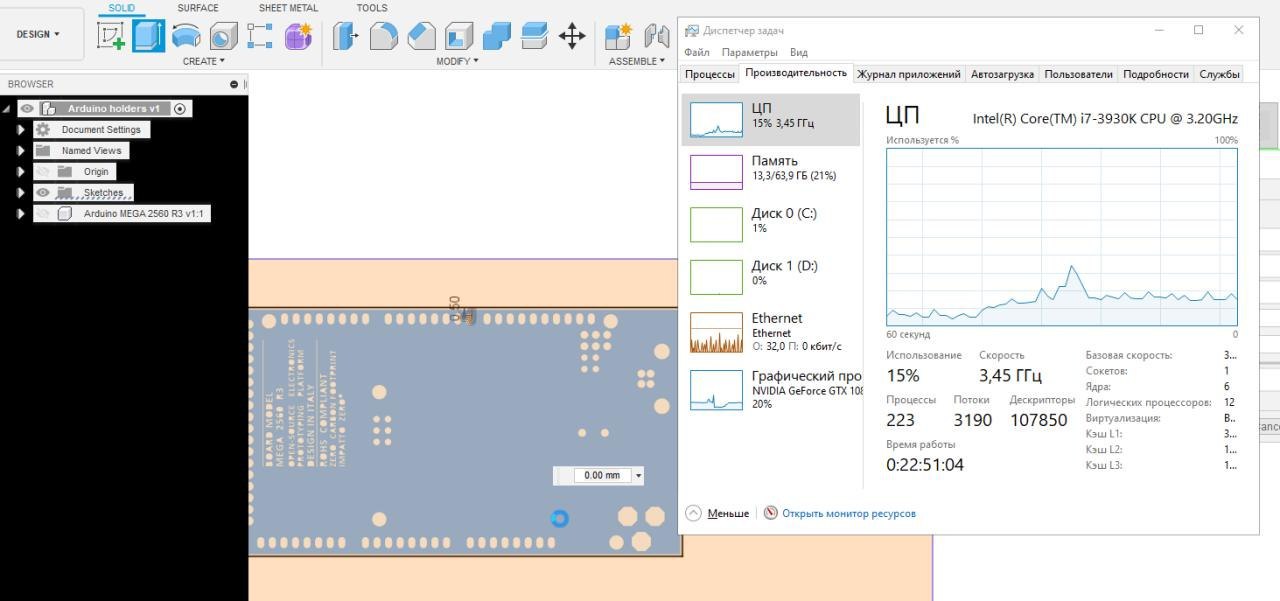
Task: Click the Named Views folder icon
Action: pyautogui.click(x=43, y=150)
